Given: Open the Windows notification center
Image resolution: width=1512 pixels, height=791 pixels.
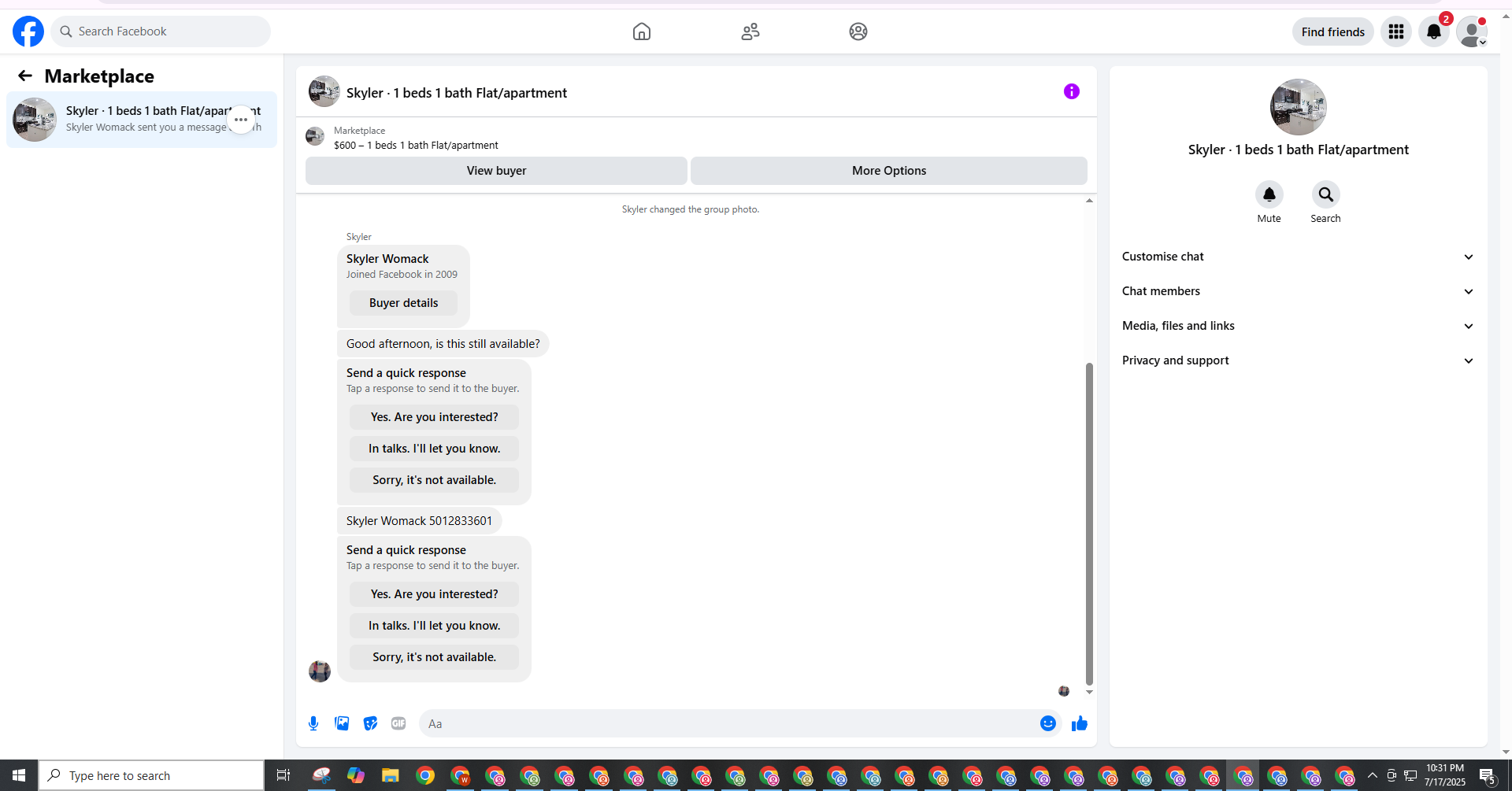Looking at the screenshot, I should (x=1488, y=776).
